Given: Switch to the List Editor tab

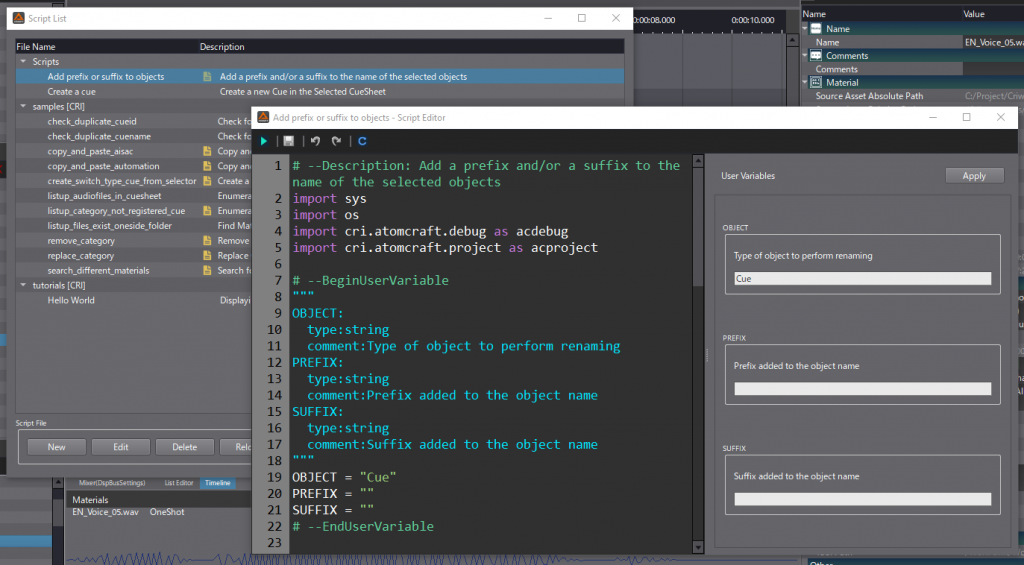Looking at the screenshot, I should (178, 483).
